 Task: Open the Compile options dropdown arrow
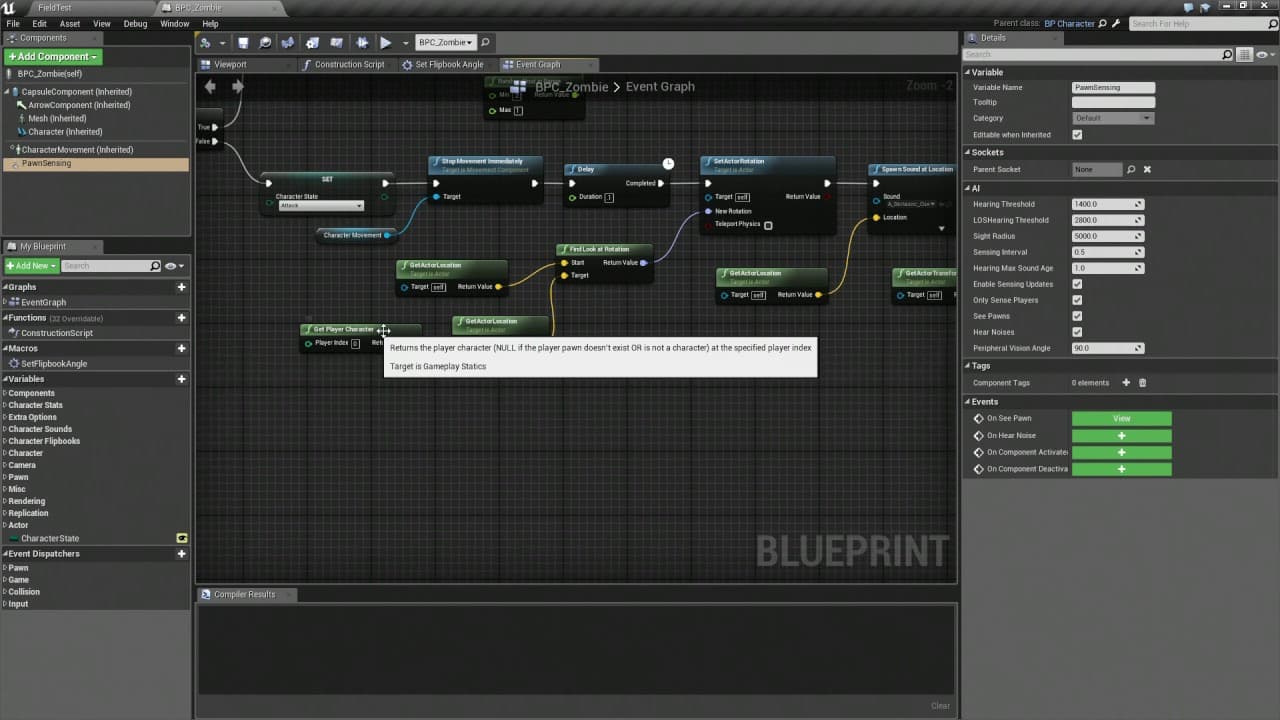[x=224, y=43]
